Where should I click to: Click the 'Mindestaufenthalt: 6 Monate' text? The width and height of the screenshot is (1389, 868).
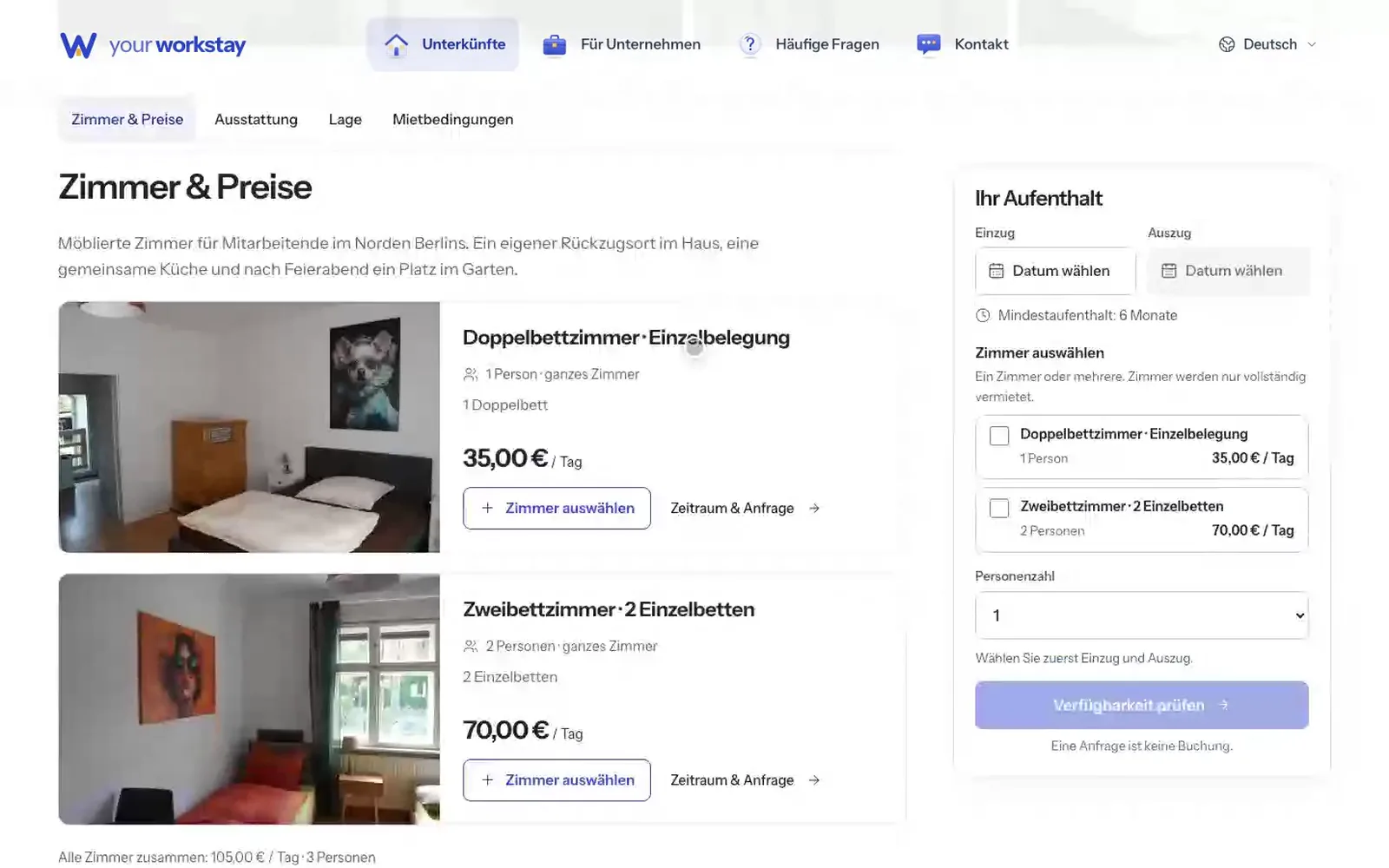(x=1088, y=315)
